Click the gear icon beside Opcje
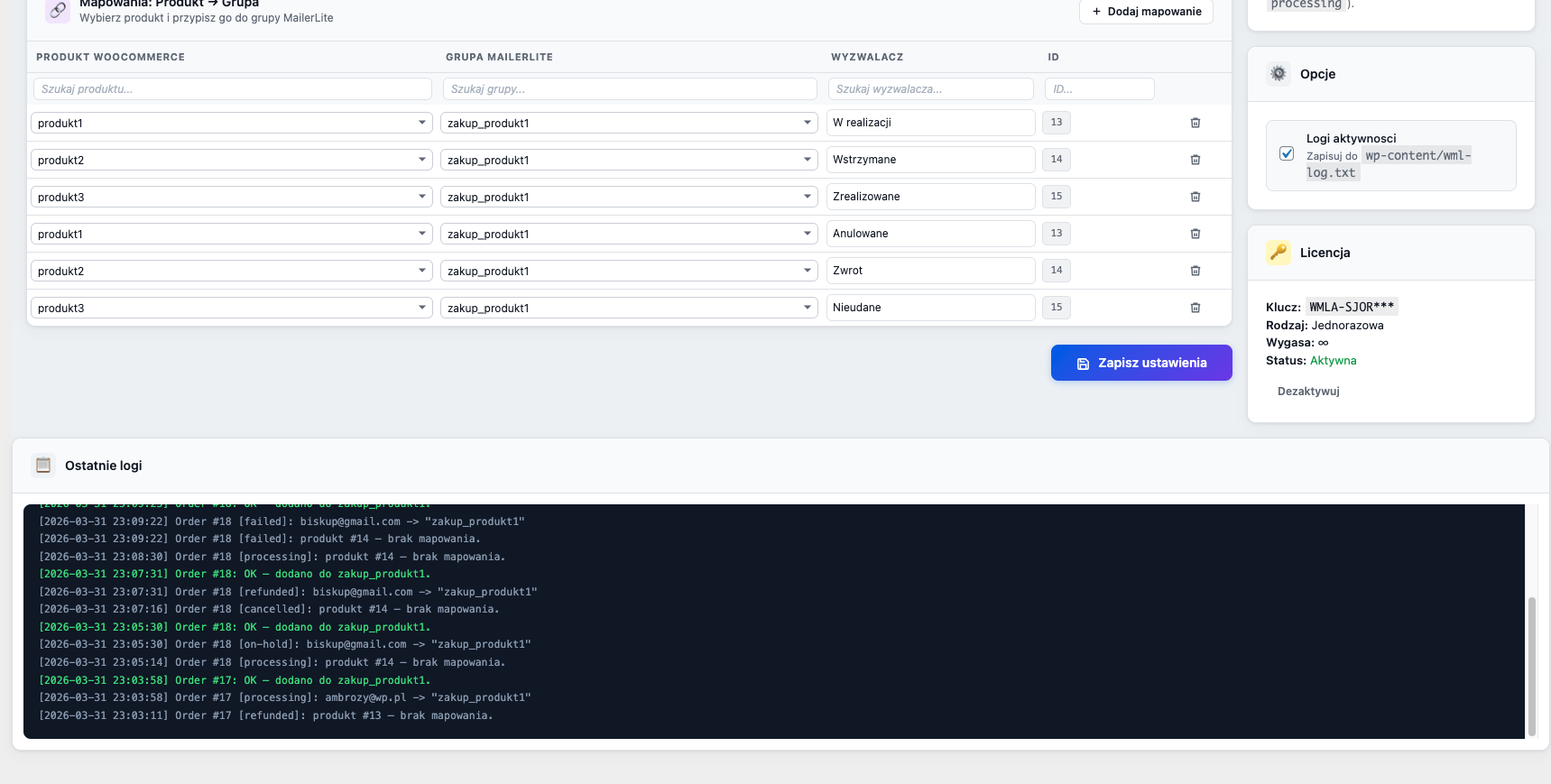Image resolution: width=1551 pixels, height=784 pixels. coord(1278,74)
